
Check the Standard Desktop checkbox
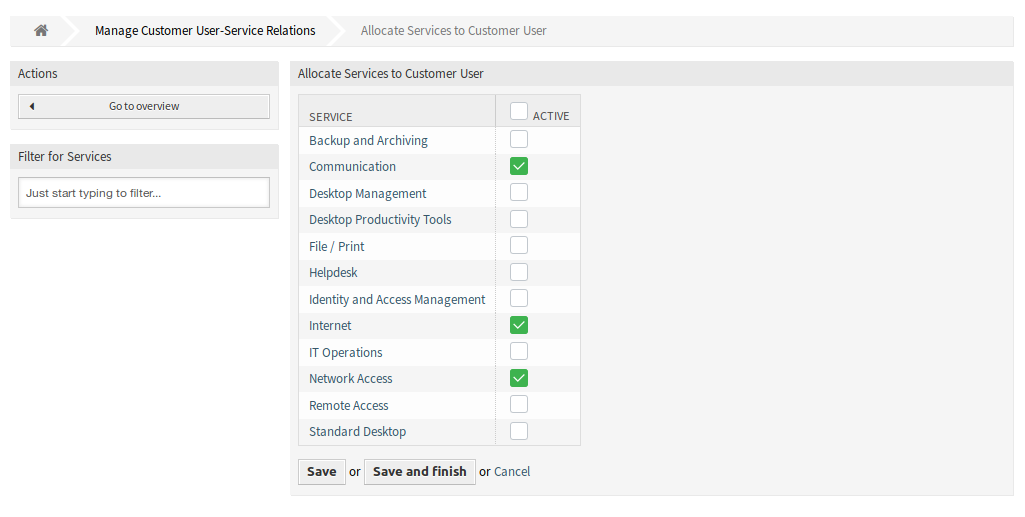click(518, 431)
